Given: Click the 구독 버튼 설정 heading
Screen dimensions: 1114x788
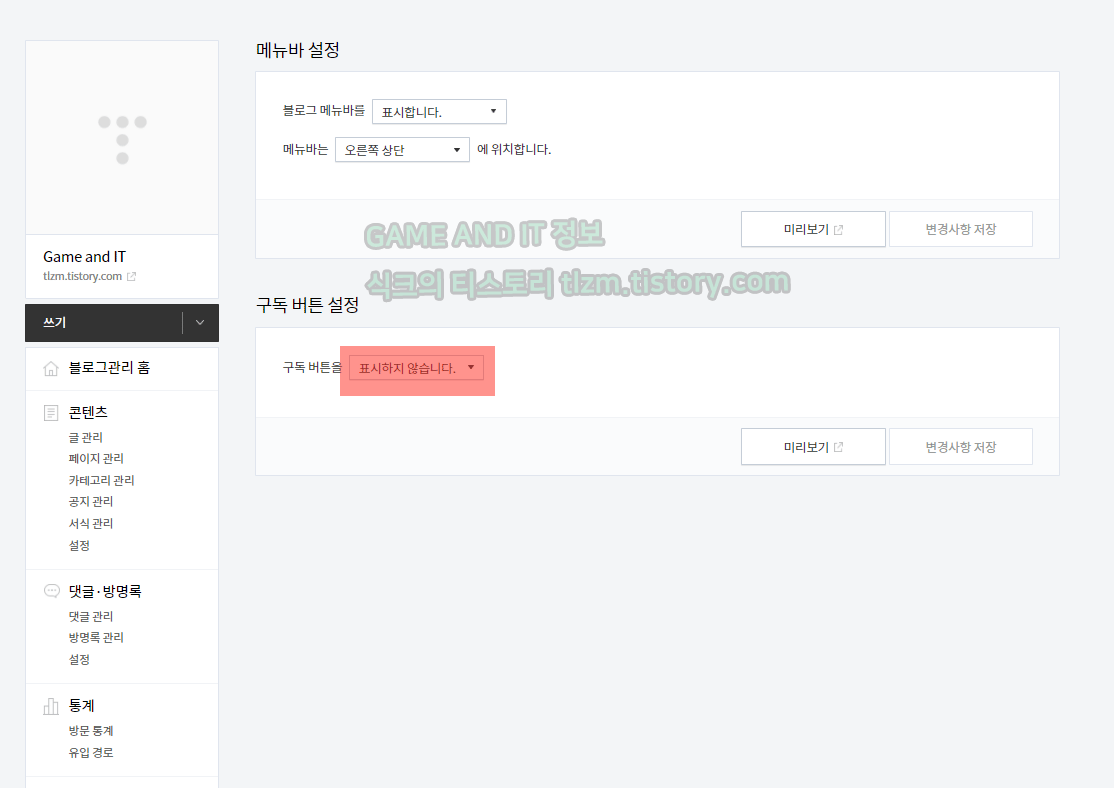Looking at the screenshot, I should pyautogui.click(x=308, y=305).
